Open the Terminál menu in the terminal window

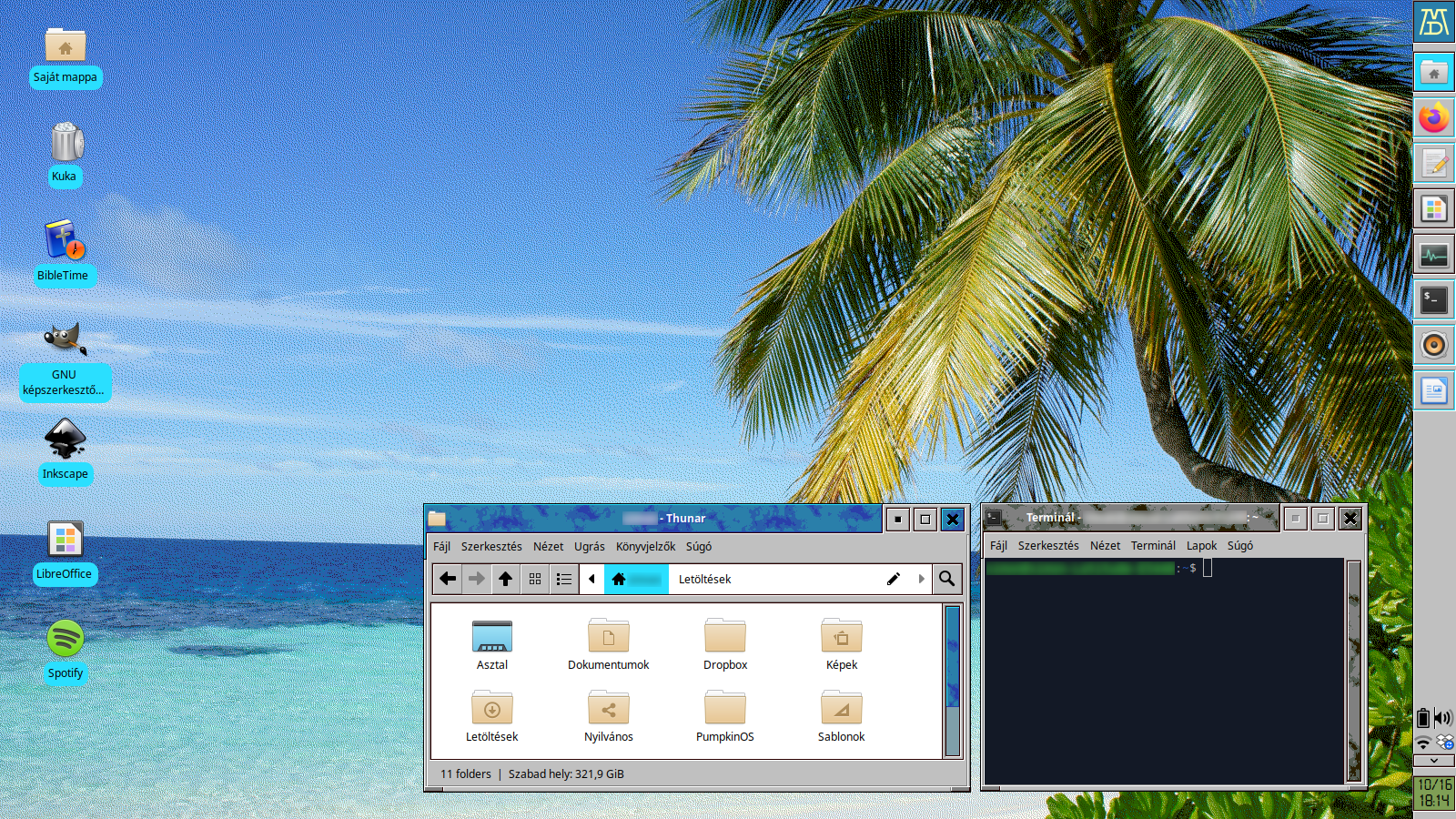tap(1153, 545)
